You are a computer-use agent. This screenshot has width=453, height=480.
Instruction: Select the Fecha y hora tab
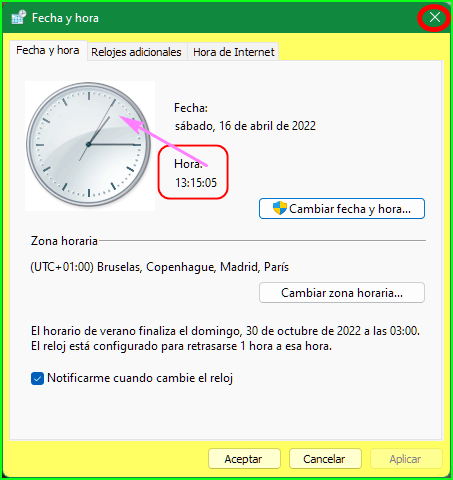[48, 51]
